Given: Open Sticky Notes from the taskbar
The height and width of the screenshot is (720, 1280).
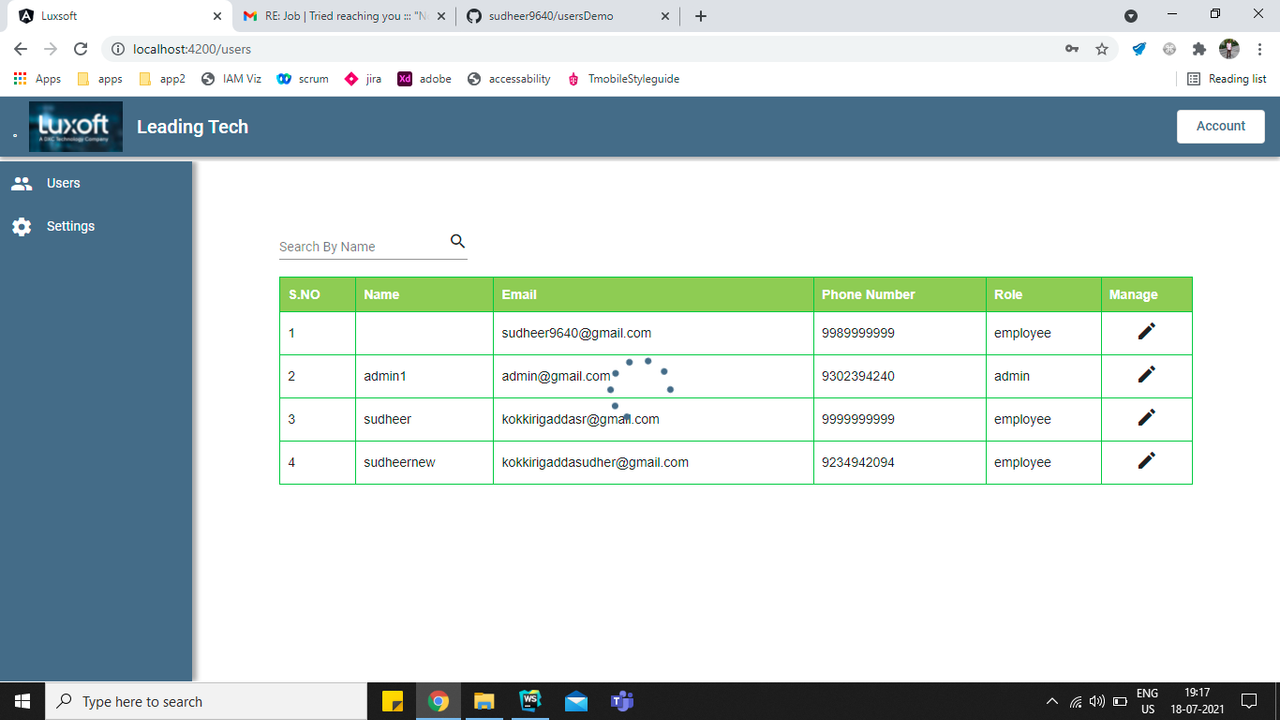Looking at the screenshot, I should pos(392,701).
